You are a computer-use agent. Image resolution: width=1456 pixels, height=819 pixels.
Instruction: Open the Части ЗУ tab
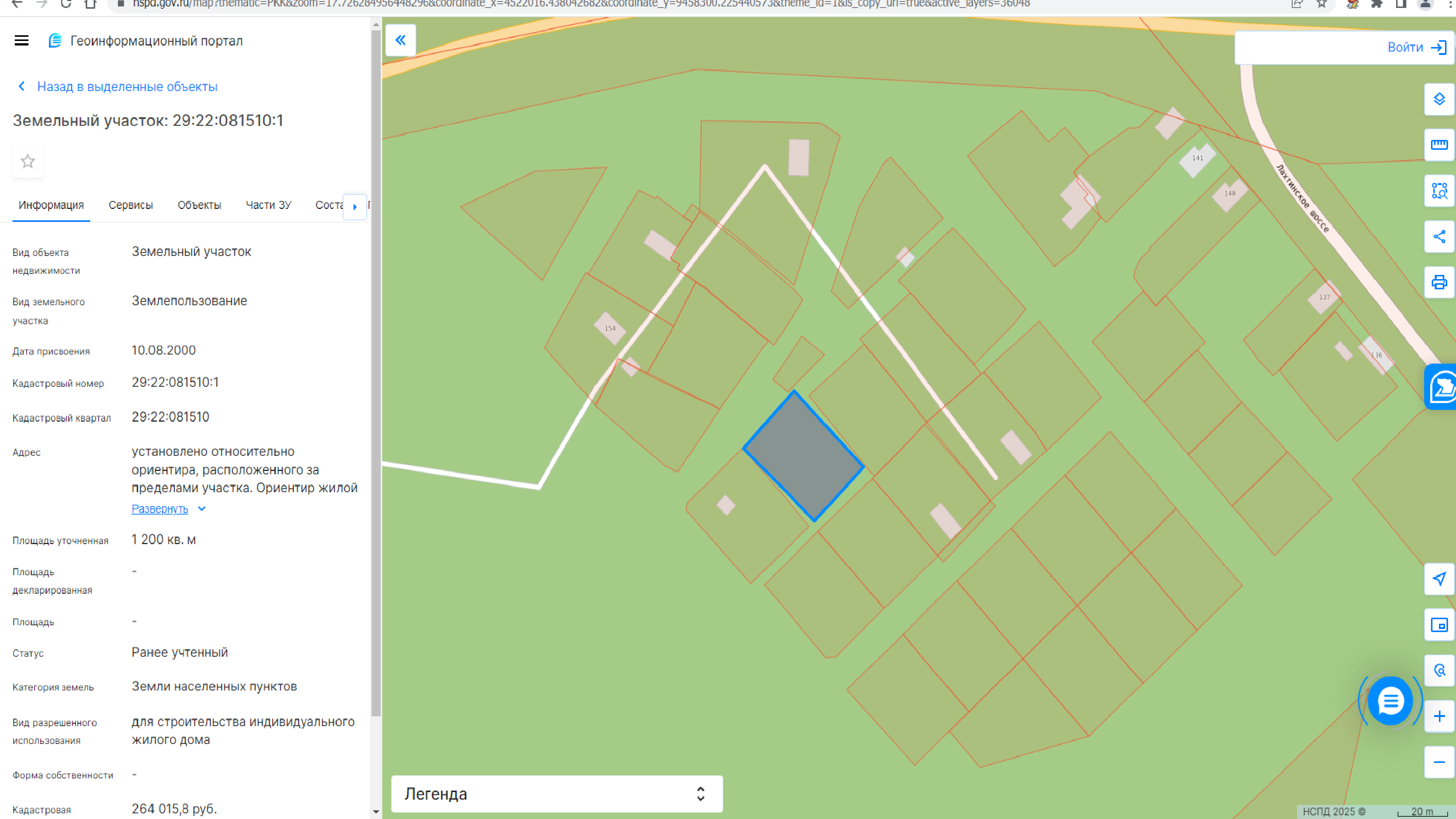click(x=268, y=205)
